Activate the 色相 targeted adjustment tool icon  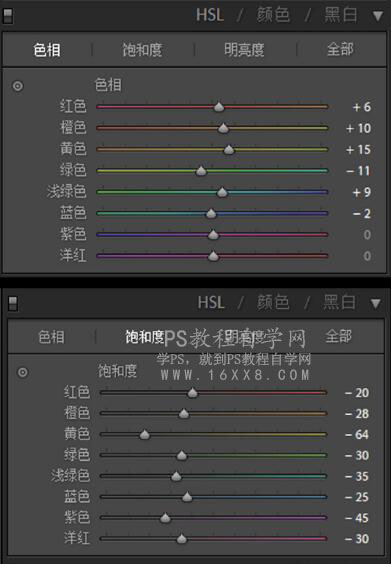(18, 86)
